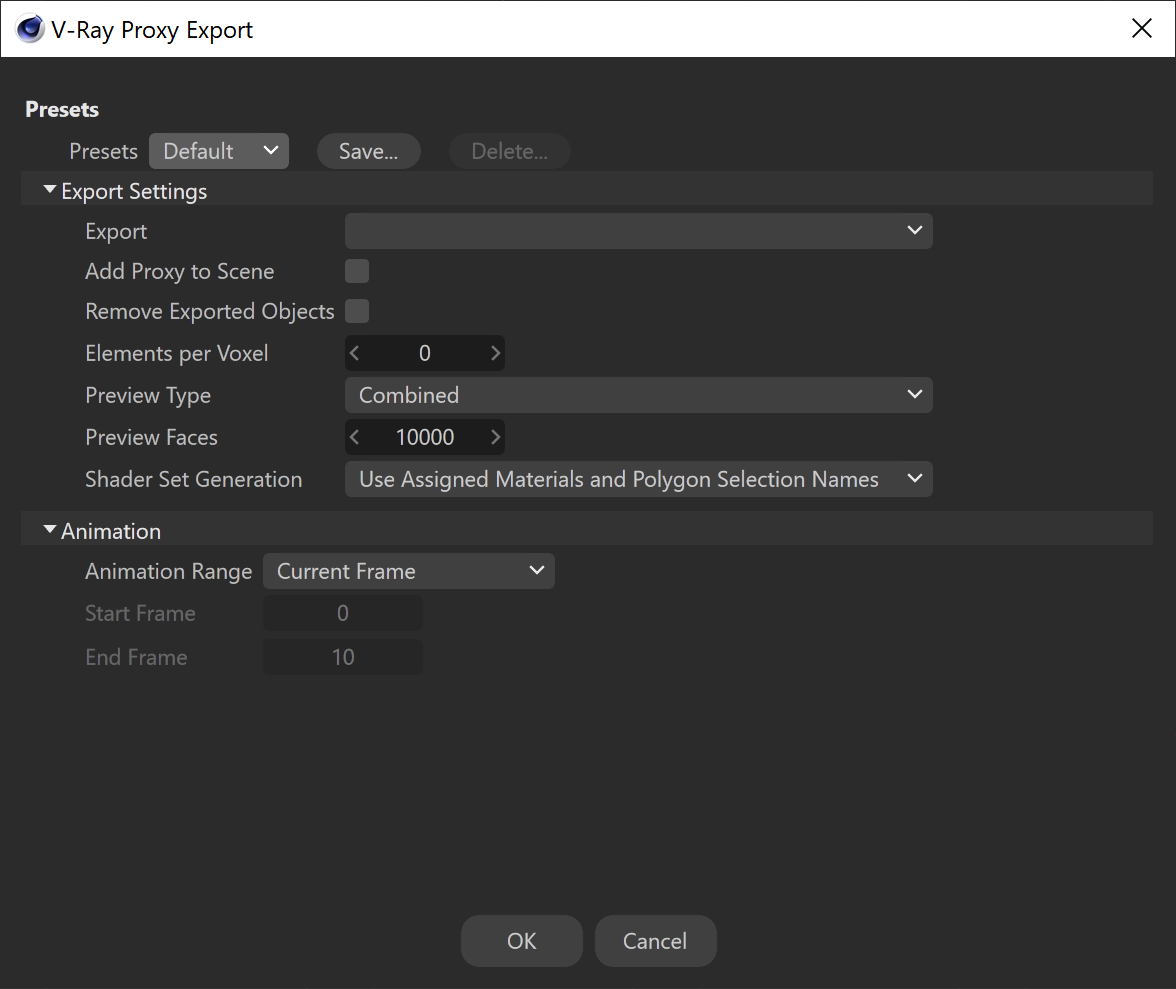Click the Animation Range label
The image size is (1176, 989).
tap(169, 571)
